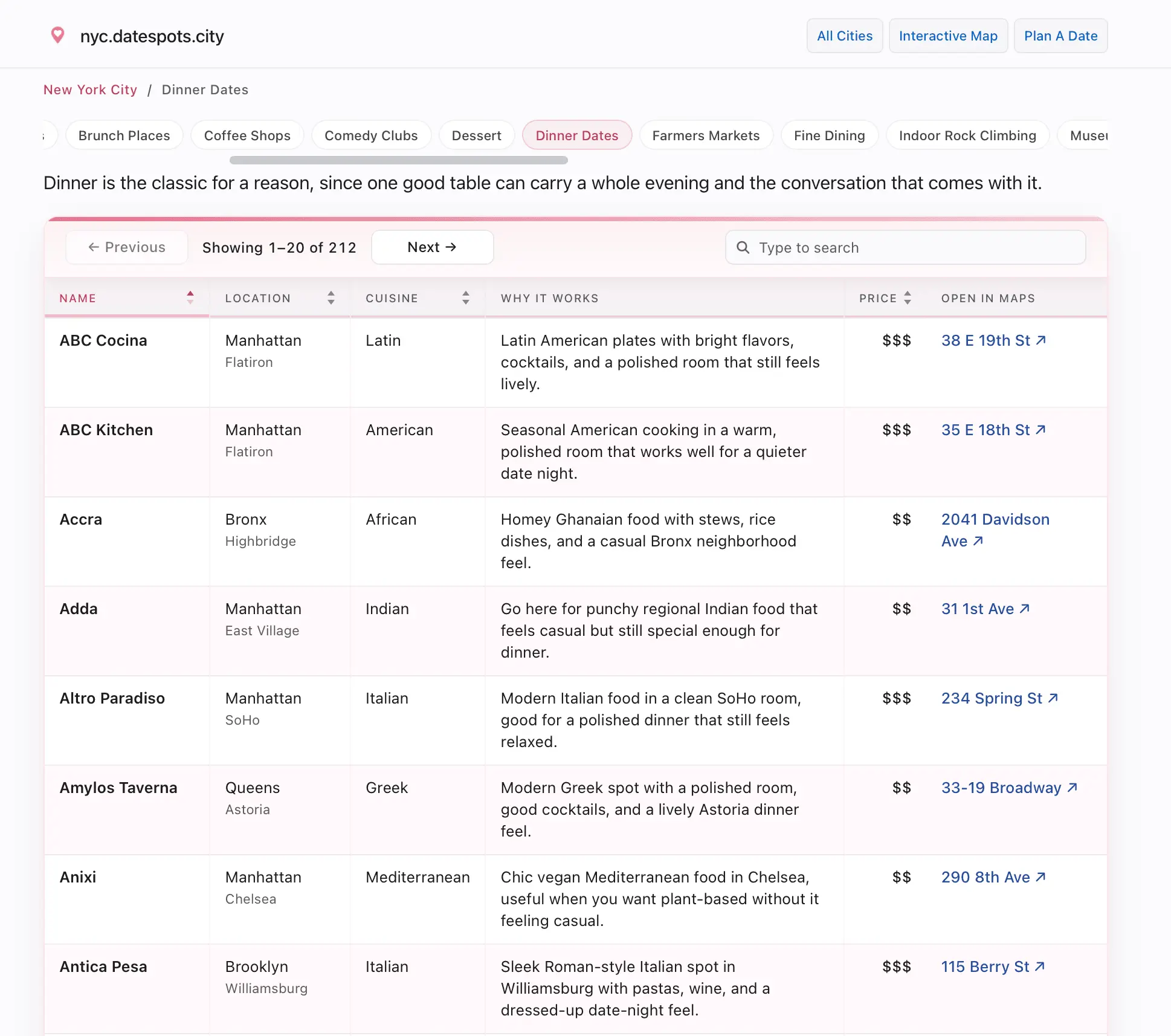1171x1036 pixels.
Task: Open 234 Spring St in maps
Action: click(x=999, y=698)
